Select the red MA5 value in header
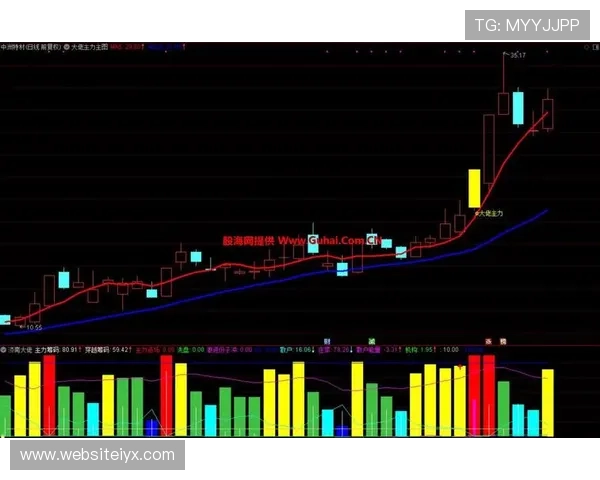The image size is (600, 480). [127, 46]
